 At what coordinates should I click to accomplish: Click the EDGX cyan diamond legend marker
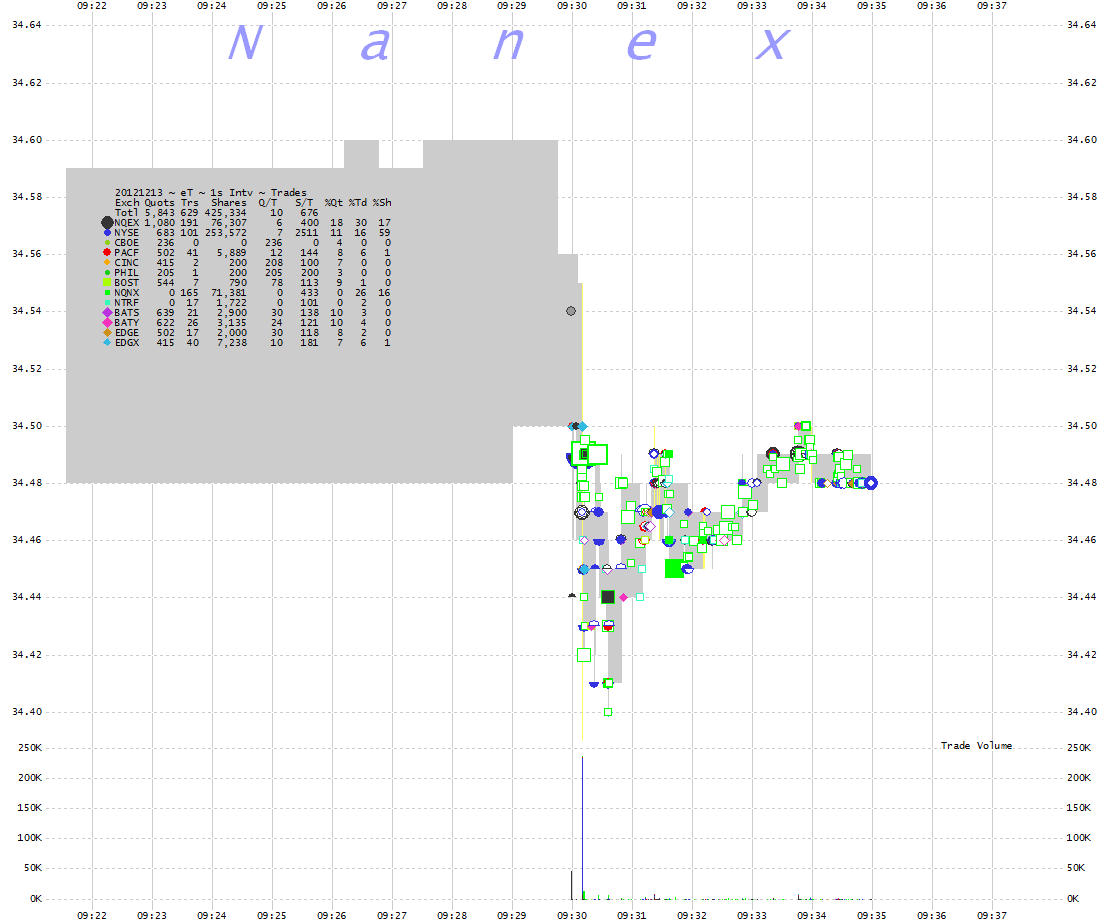pos(108,342)
